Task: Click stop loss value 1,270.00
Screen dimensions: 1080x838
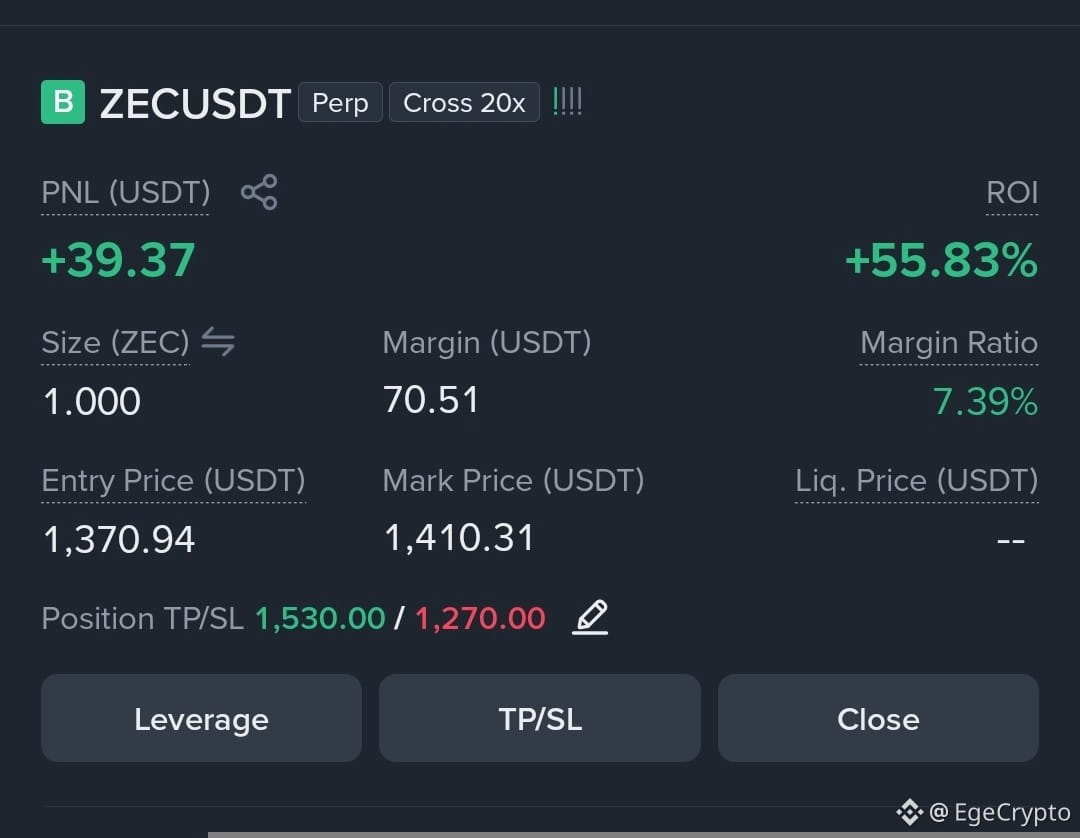Action: 480,618
